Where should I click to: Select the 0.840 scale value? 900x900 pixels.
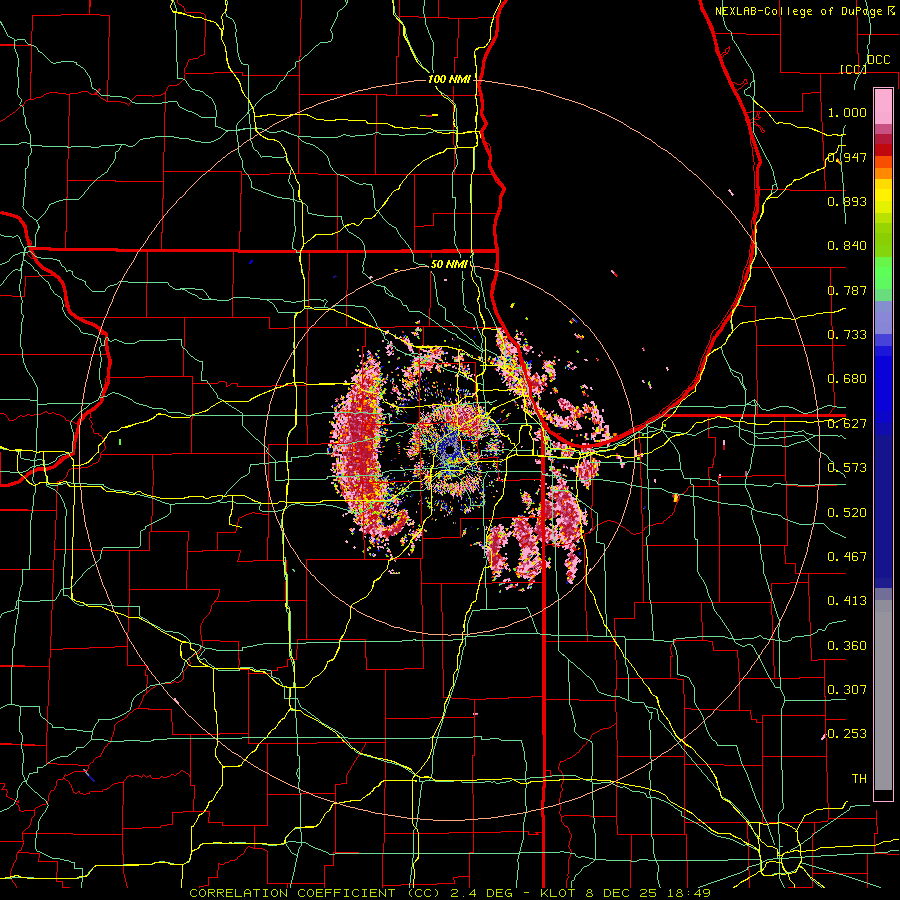pyautogui.click(x=847, y=246)
